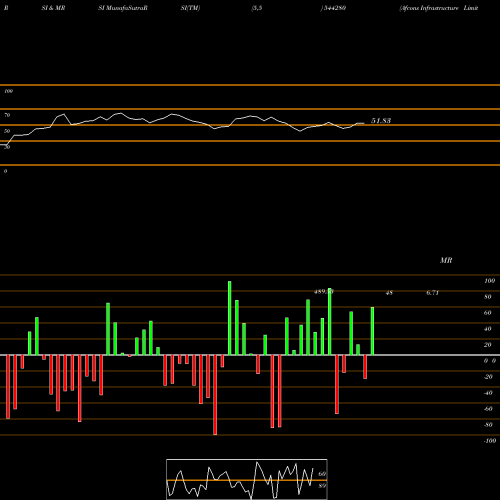Image resolution: width=500 pixels, height=500 pixels.
Task: Click the 489.53 value above the bars
Action: coord(324,292)
